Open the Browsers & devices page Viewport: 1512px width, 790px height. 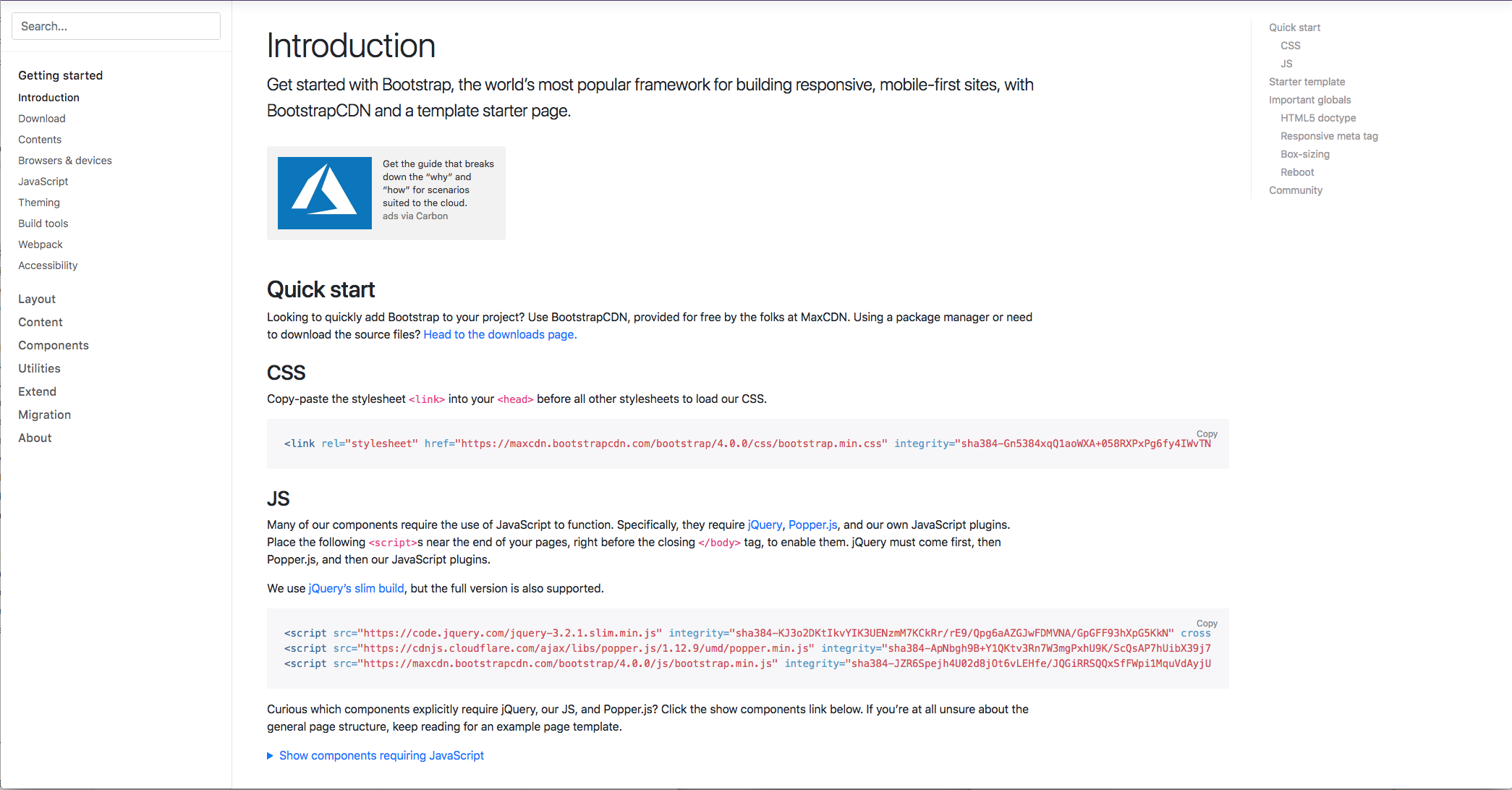point(65,161)
